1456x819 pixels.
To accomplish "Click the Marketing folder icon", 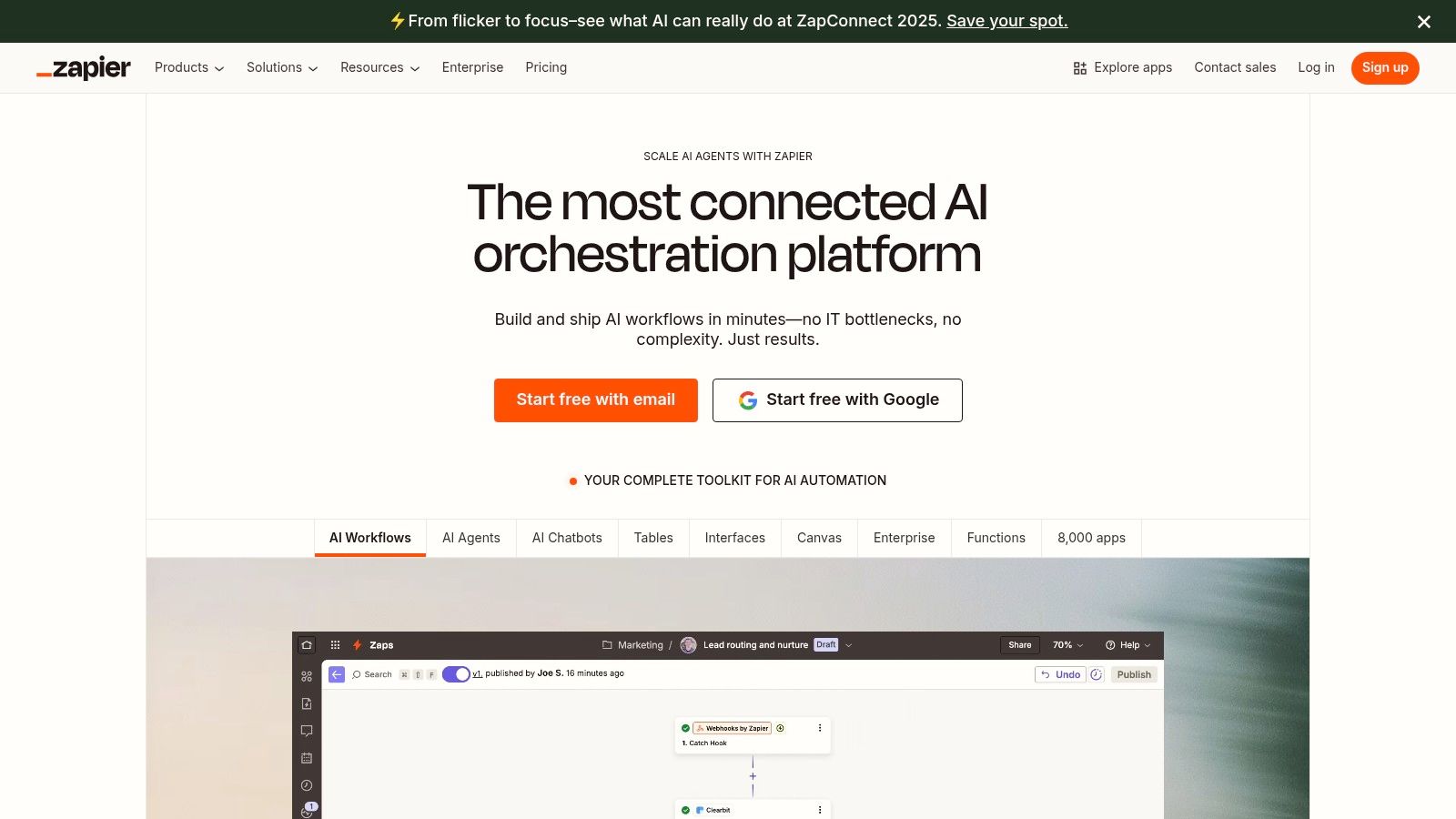I will 607,645.
